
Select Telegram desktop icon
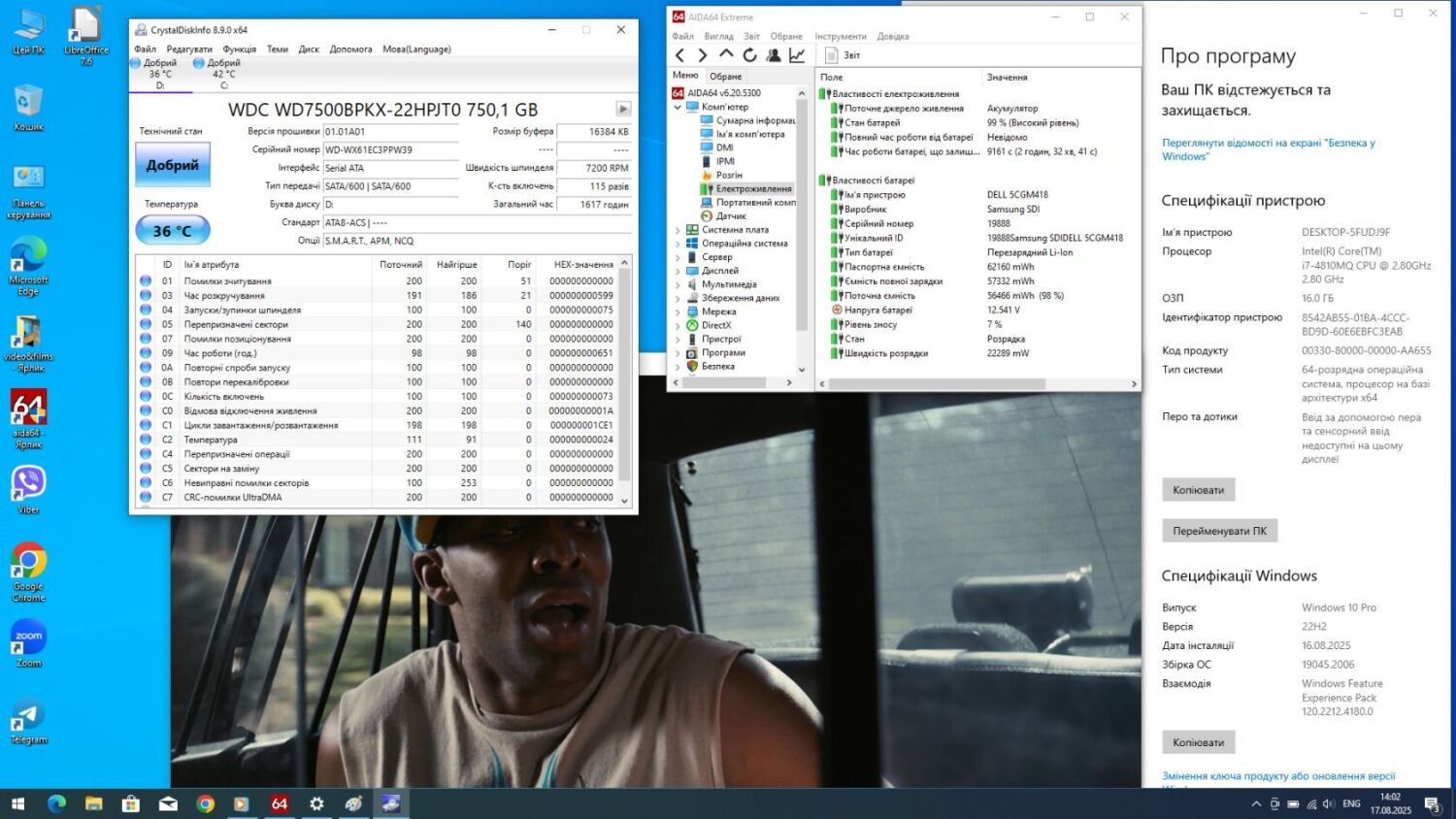pos(28,720)
